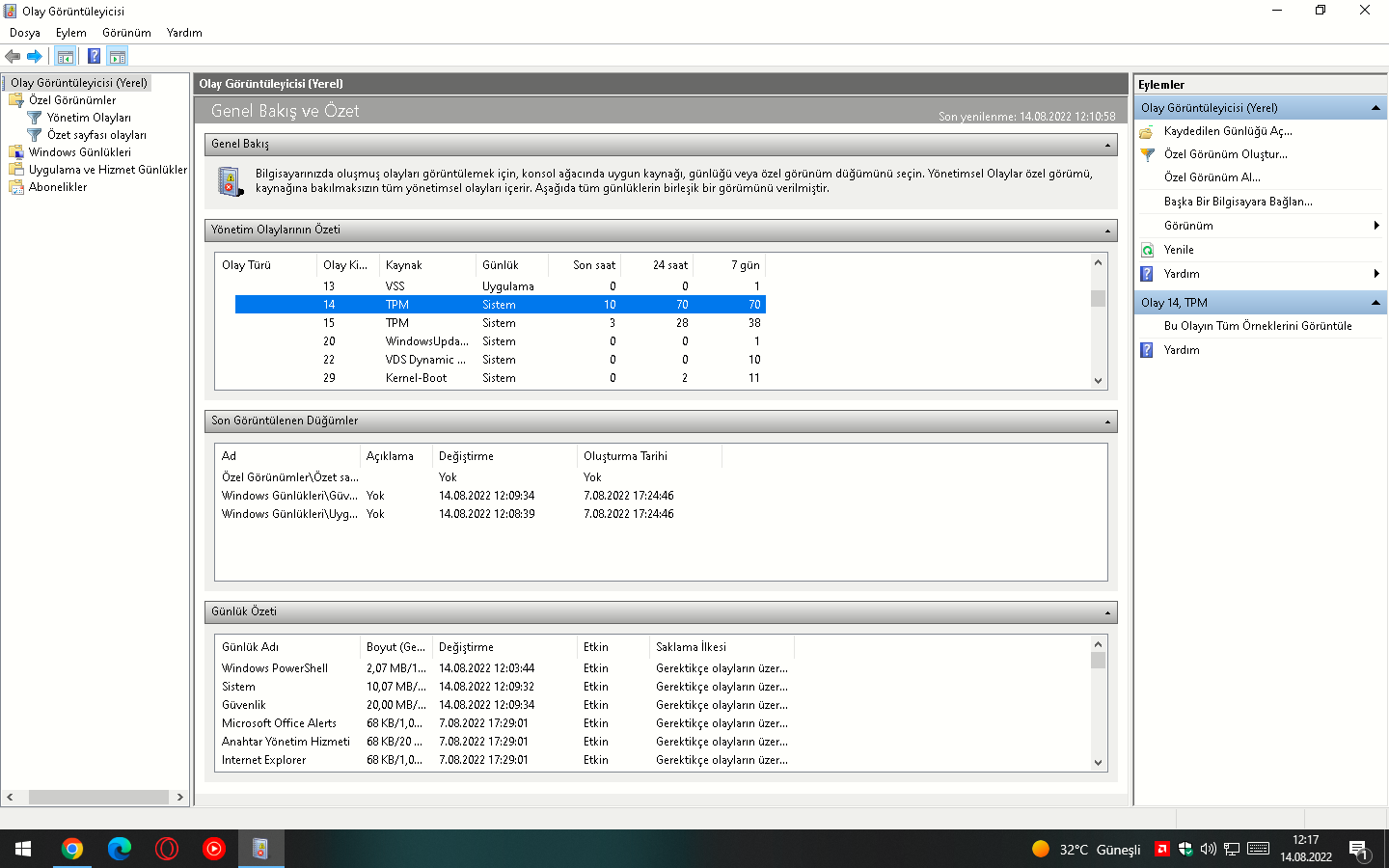Select the Windows PowerShell log row
Viewport: 1389px width, 868px height.
tap(505, 668)
